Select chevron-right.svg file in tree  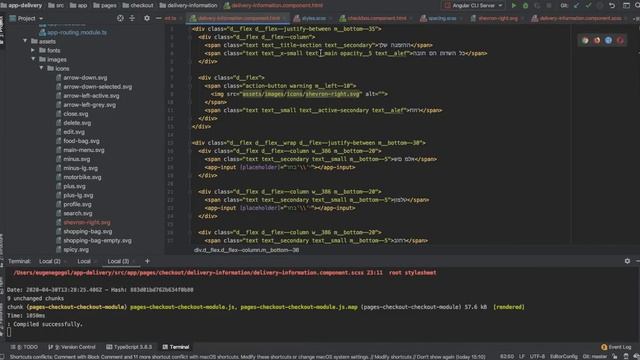[x=87, y=222]
